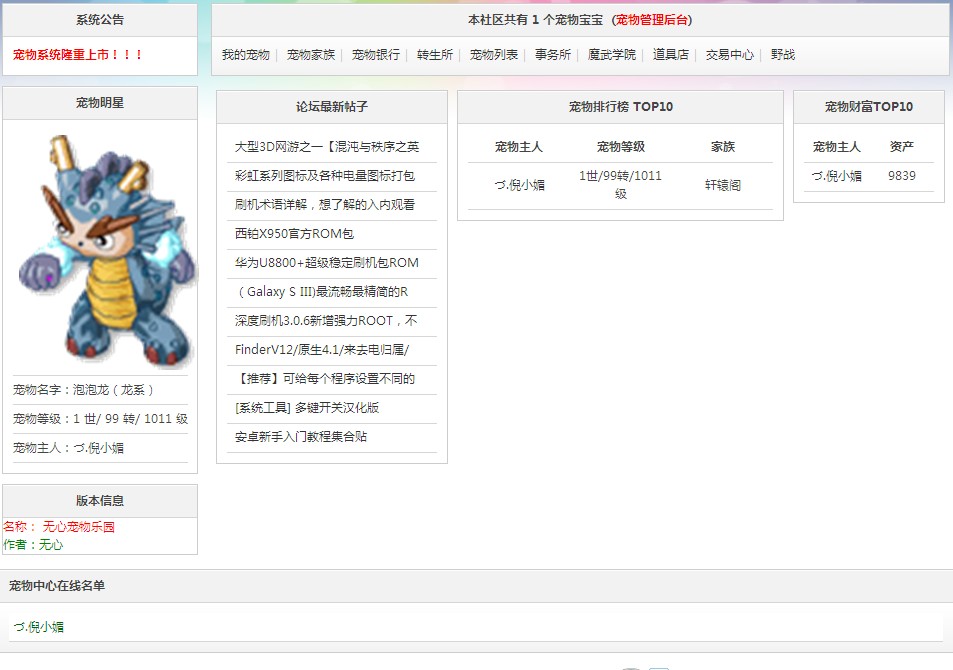Screen dimensions: 953x670
Task: Click the 宠物明星 panel header
Action: [x=100, y=103]
